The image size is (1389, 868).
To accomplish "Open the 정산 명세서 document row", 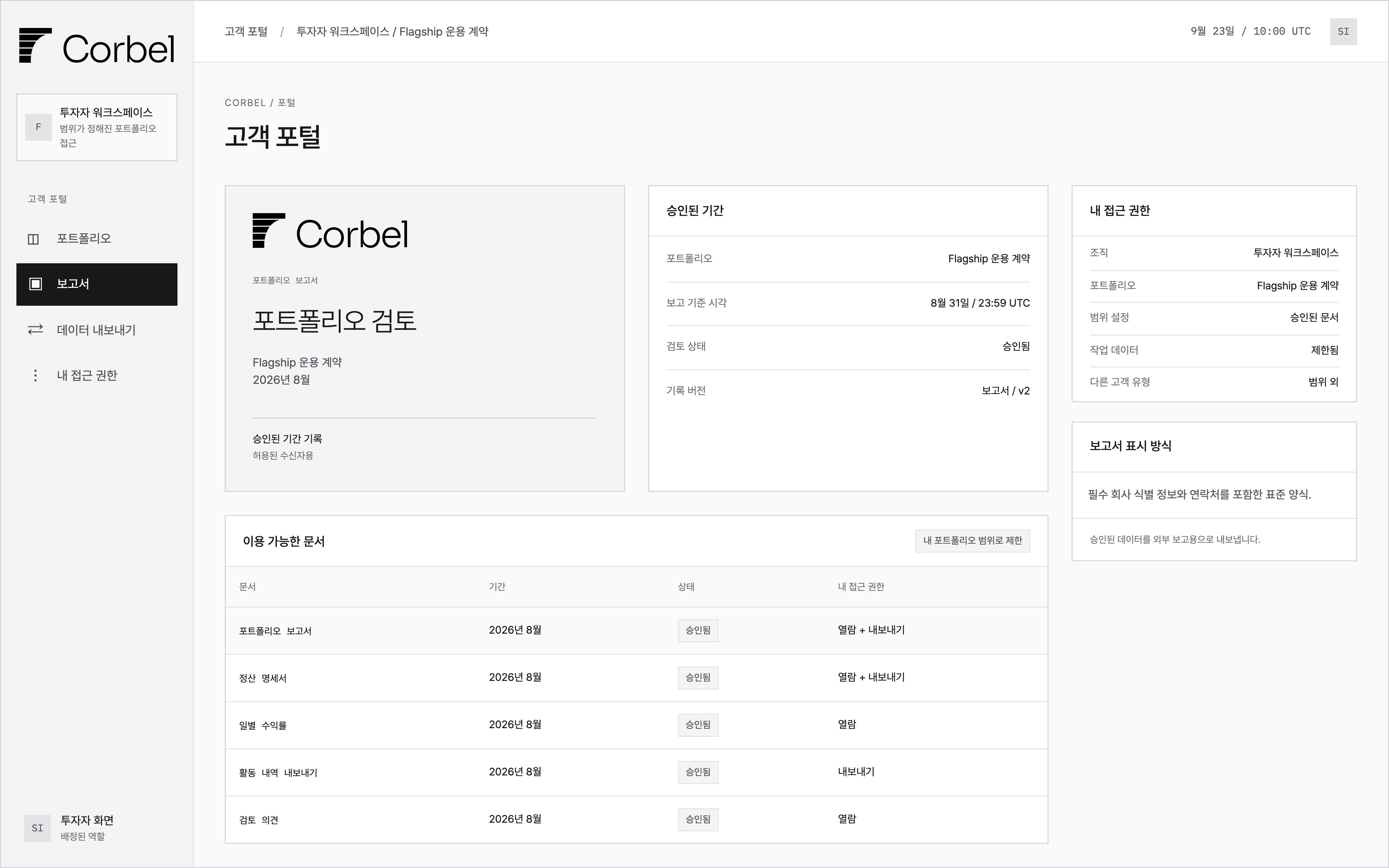I will click(x=636, y=678).
